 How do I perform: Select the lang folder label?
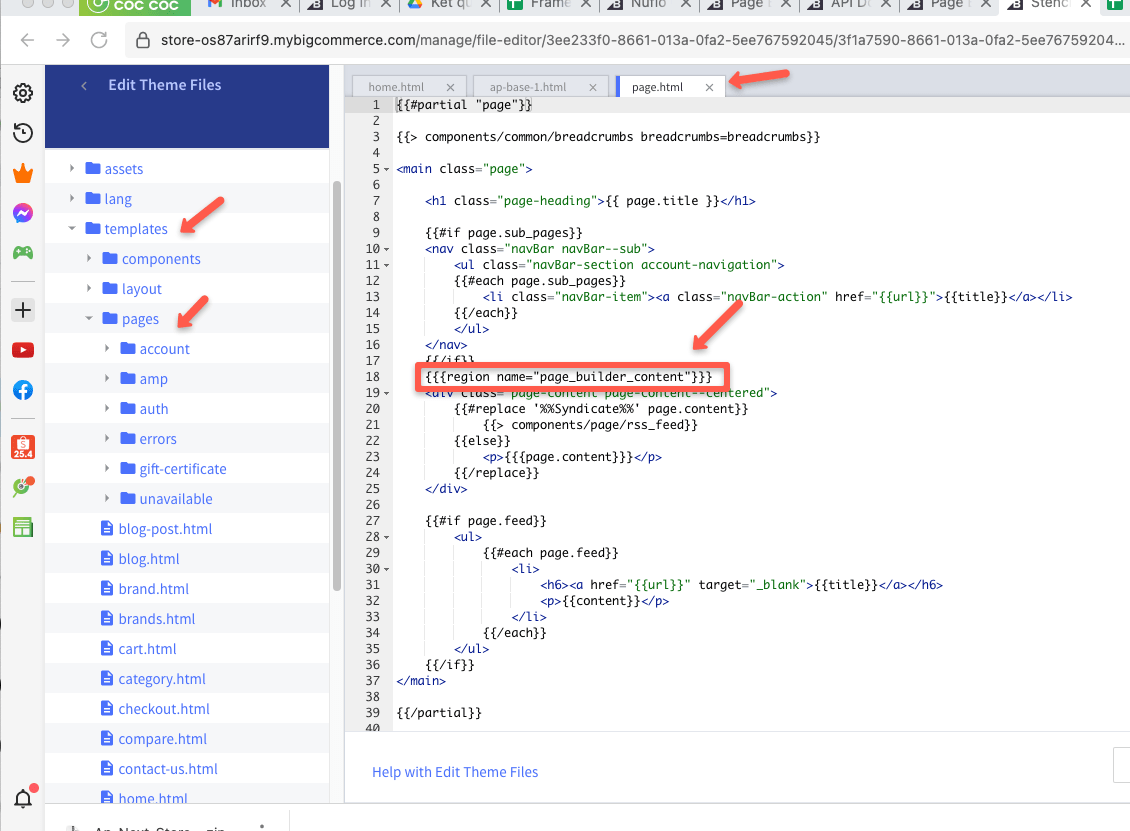118,199
